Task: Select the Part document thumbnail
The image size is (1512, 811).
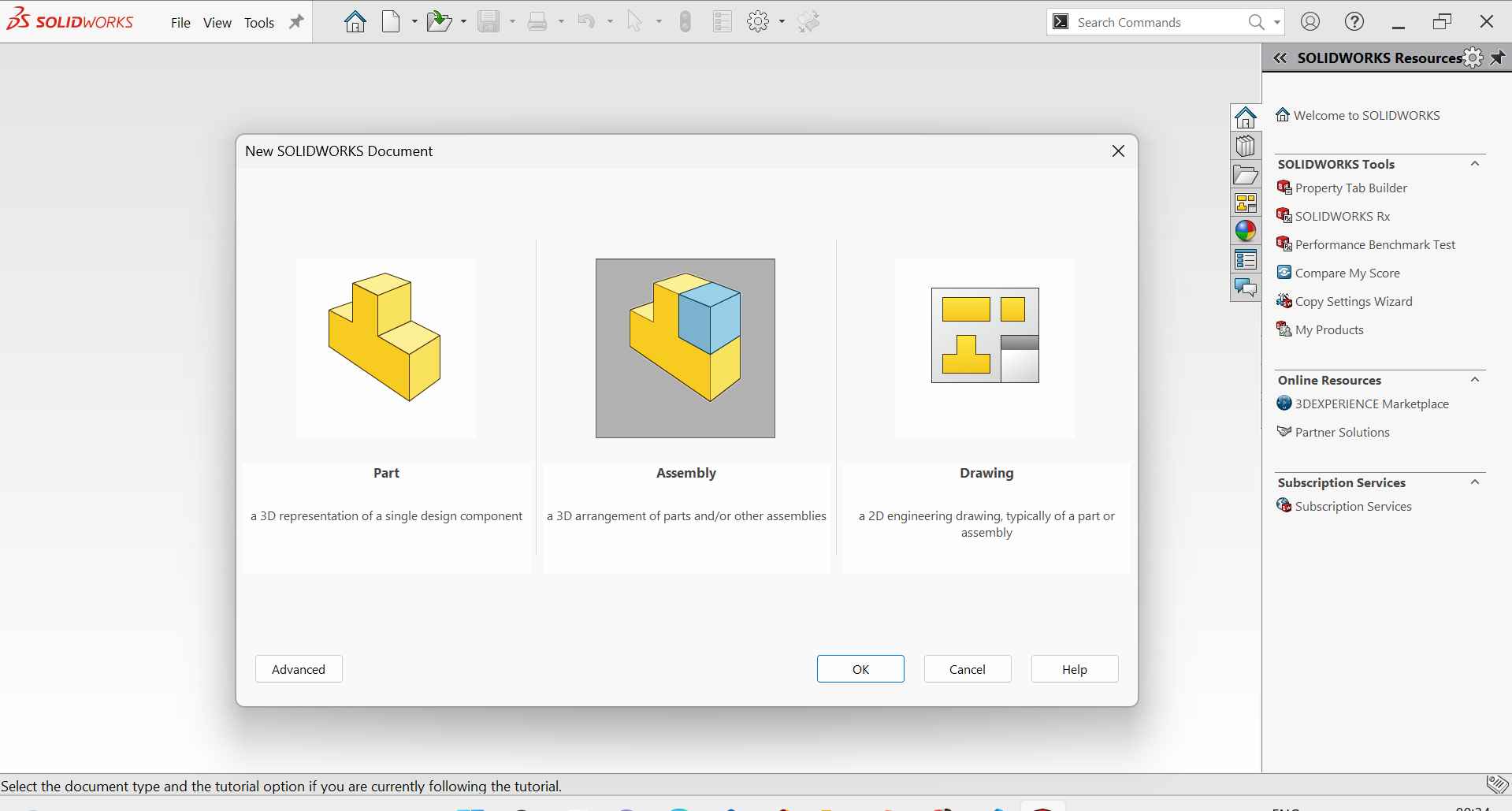Action: click(386, 348)
